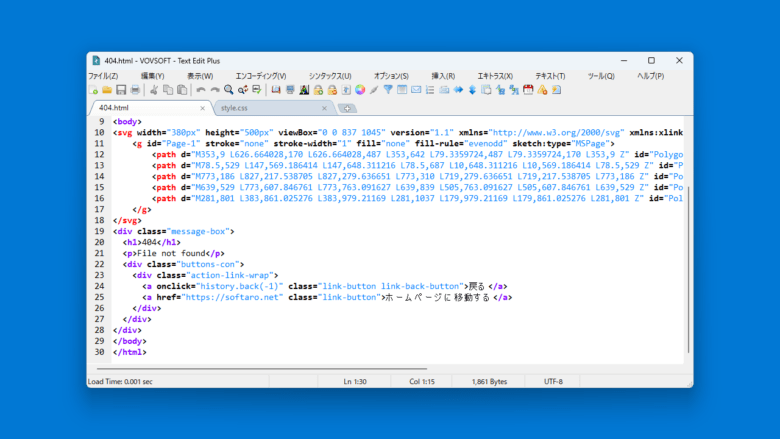Click line number 30 in the gutter
This screenshot has height=439, width=780.
[99, 352]
